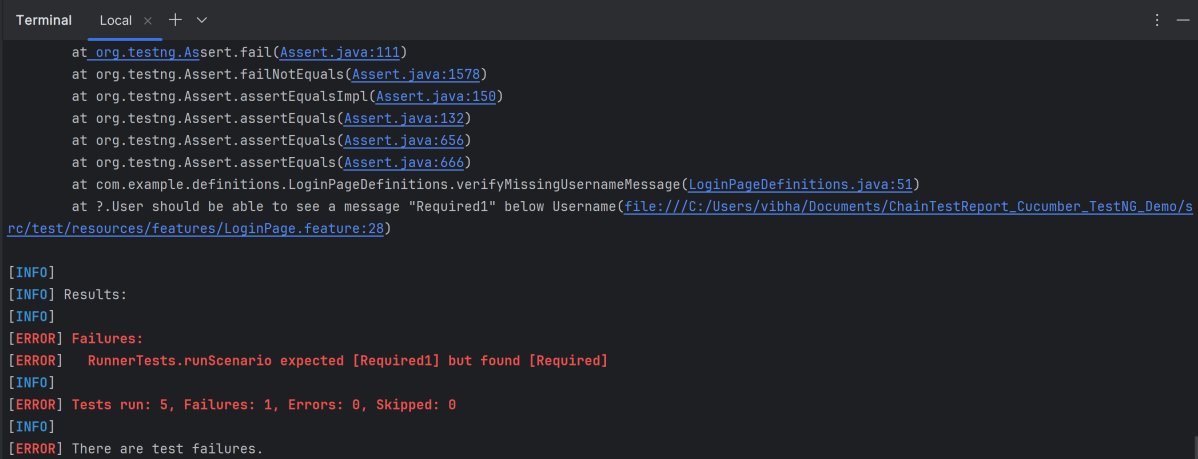Click the Terminal panel title

tap(44, 21)
